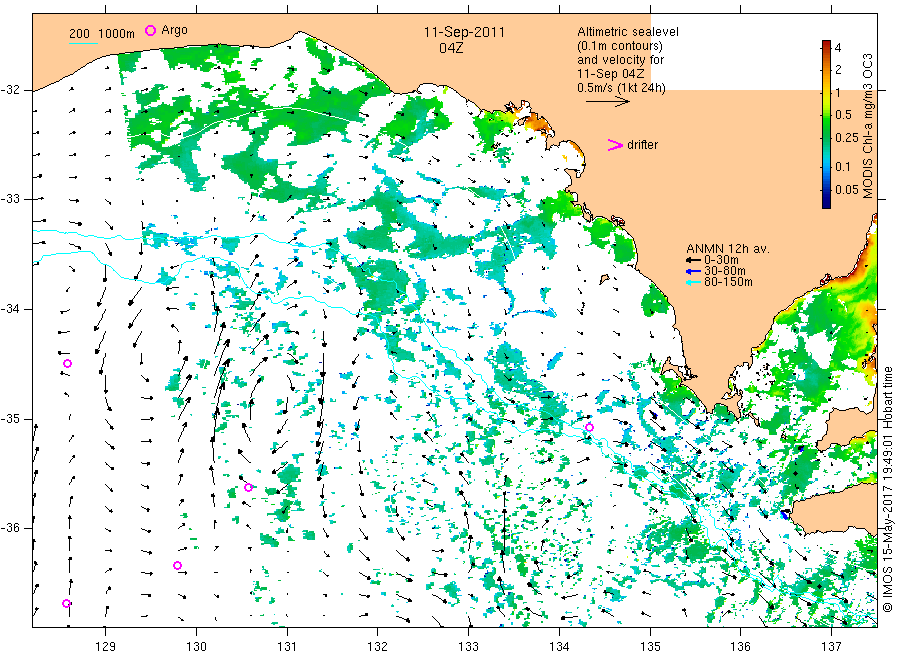Click the '04Z' time label under the date
This screenshot has height=660, width=900.
451,48
